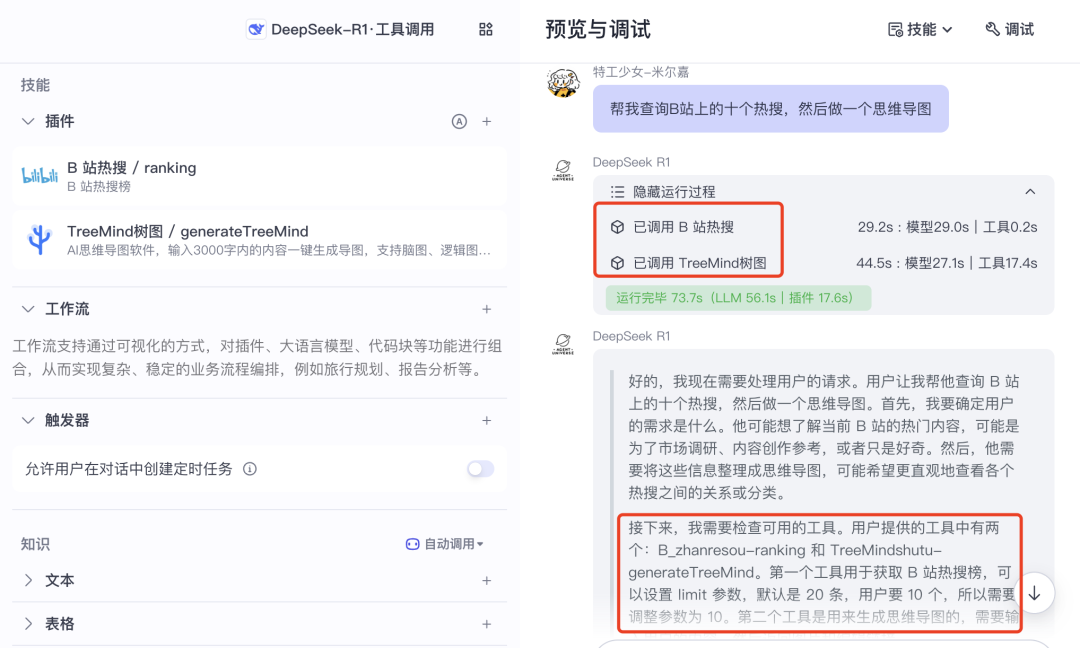Screen dimensions: 1080x648
Task: Collapse the 工作流 section chevron
Action: (28, 309)
